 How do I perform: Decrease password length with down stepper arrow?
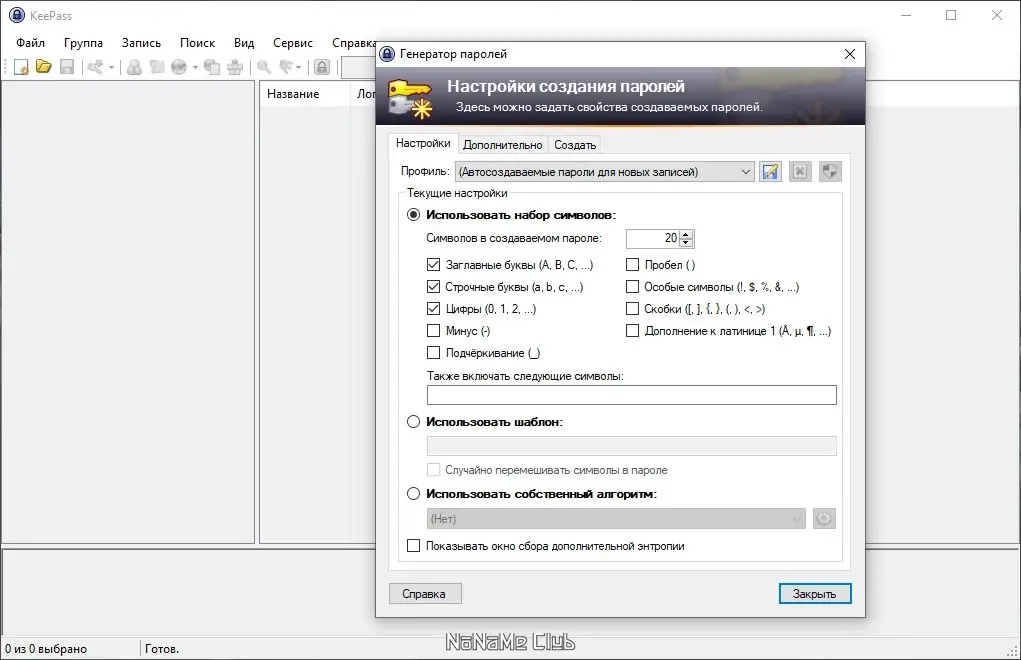(x=686, y=243)
